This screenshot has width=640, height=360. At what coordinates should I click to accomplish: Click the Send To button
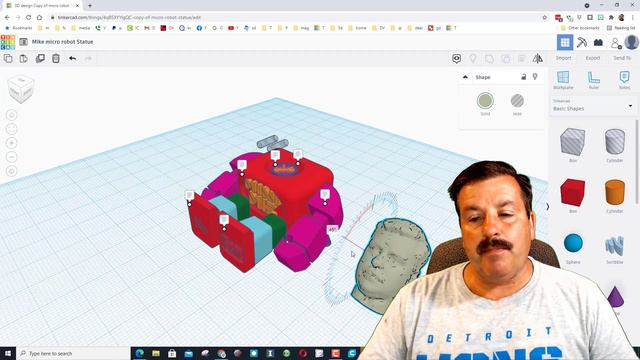click(x=622, y=58)
